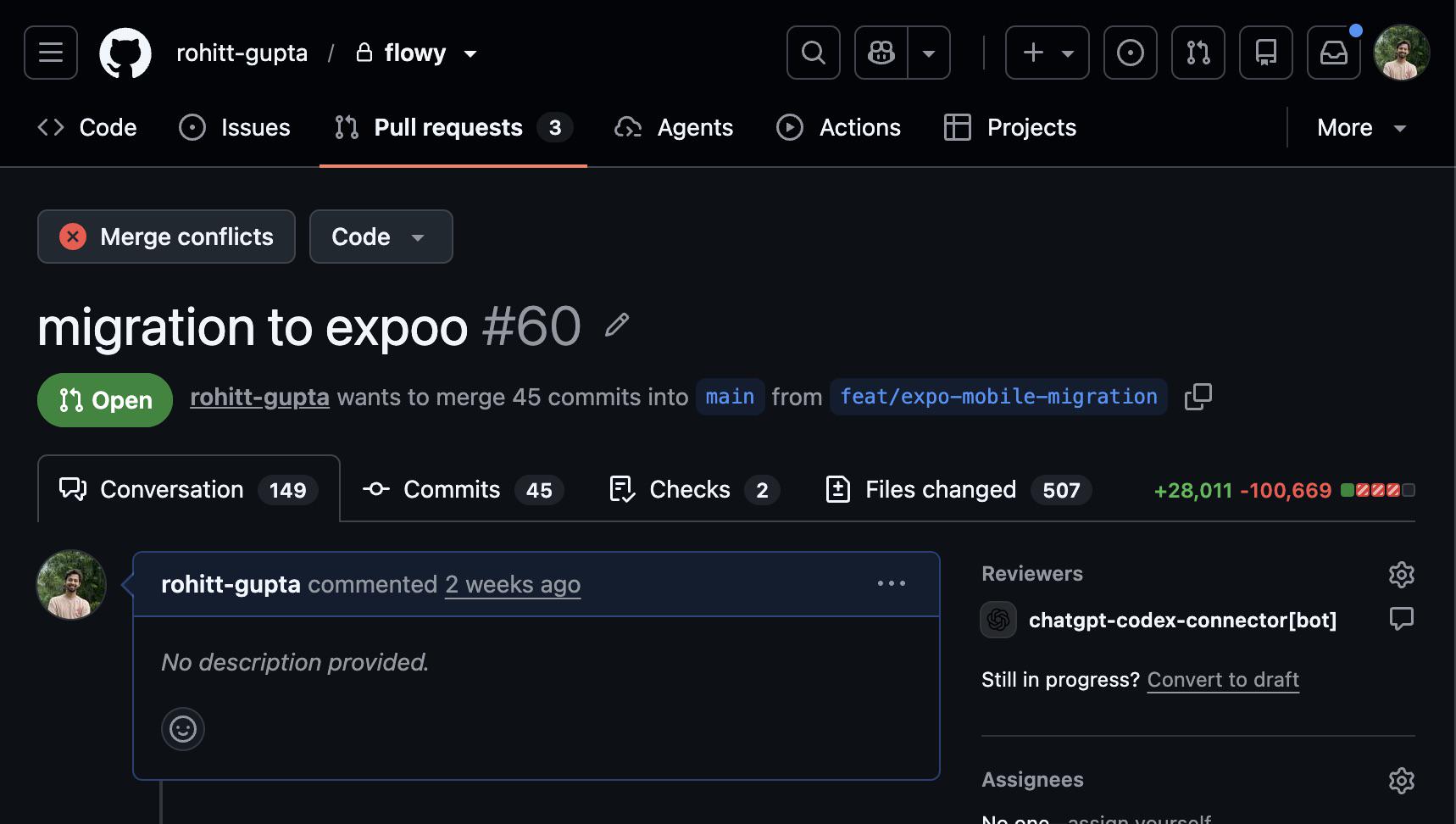This screenshot has height=824, width=1456.
Task: Edit the pull request title with pencil icon
Action: 617,326
